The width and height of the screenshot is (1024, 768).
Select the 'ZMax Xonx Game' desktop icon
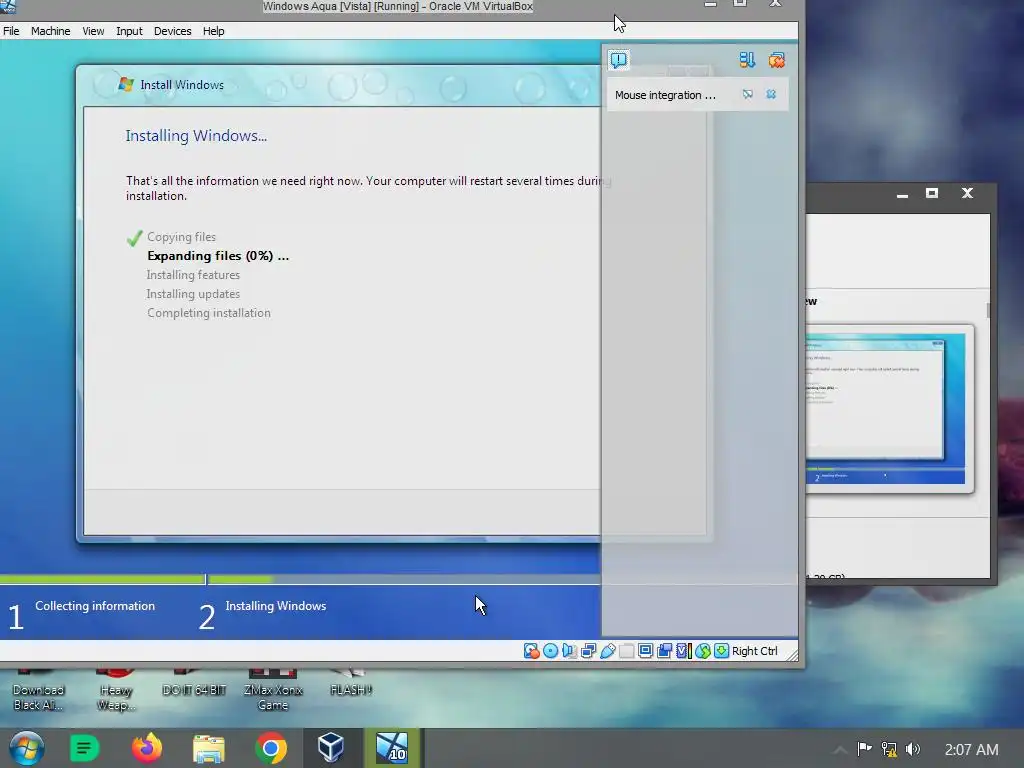coord(273,691)
